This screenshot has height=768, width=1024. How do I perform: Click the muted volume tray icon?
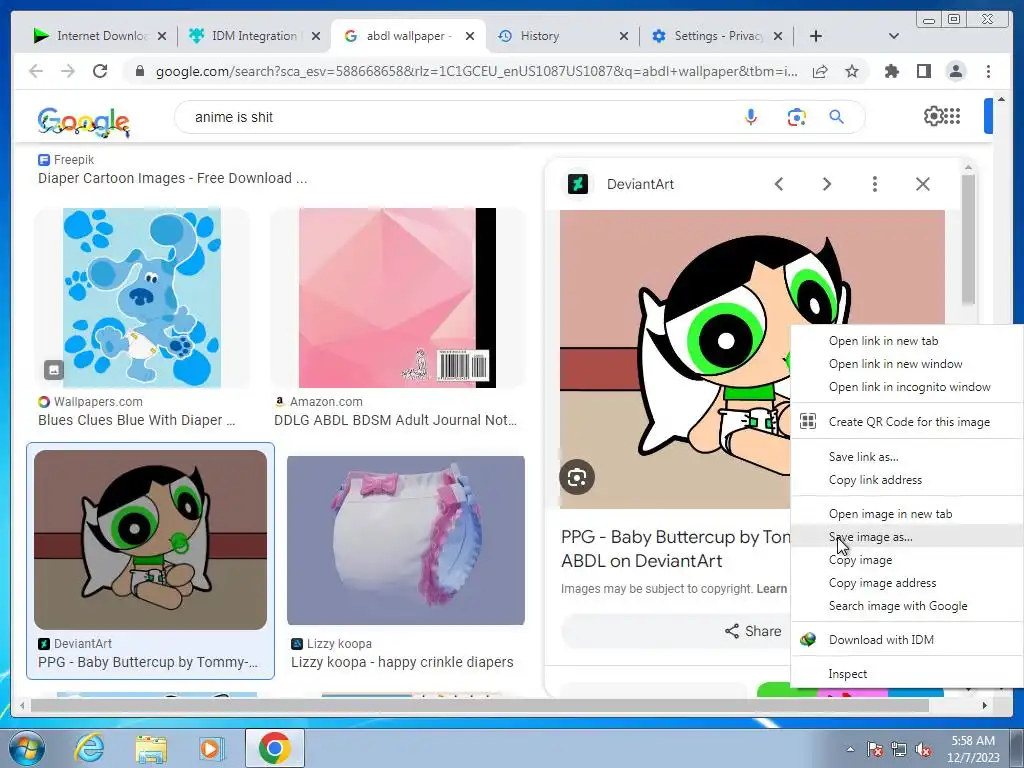tap(923, 750)
